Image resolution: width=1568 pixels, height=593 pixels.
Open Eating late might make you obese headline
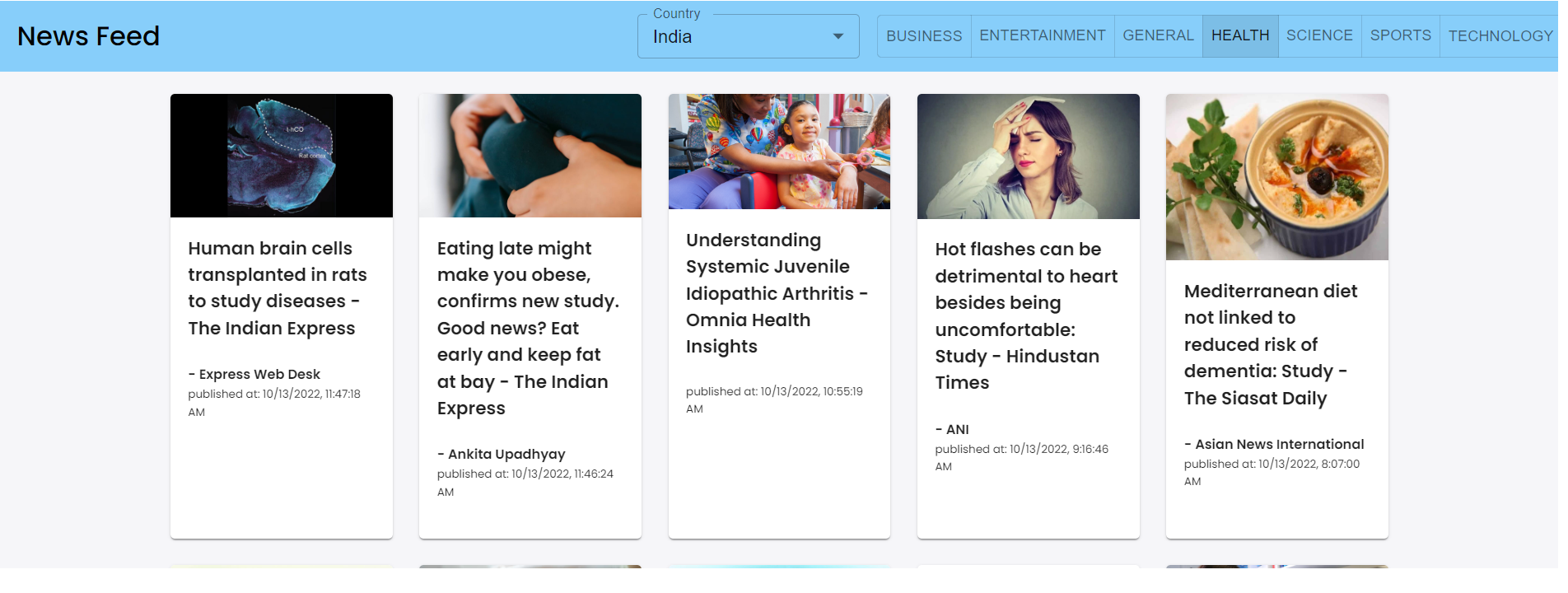pyautogui.click(x=528, y=328)
